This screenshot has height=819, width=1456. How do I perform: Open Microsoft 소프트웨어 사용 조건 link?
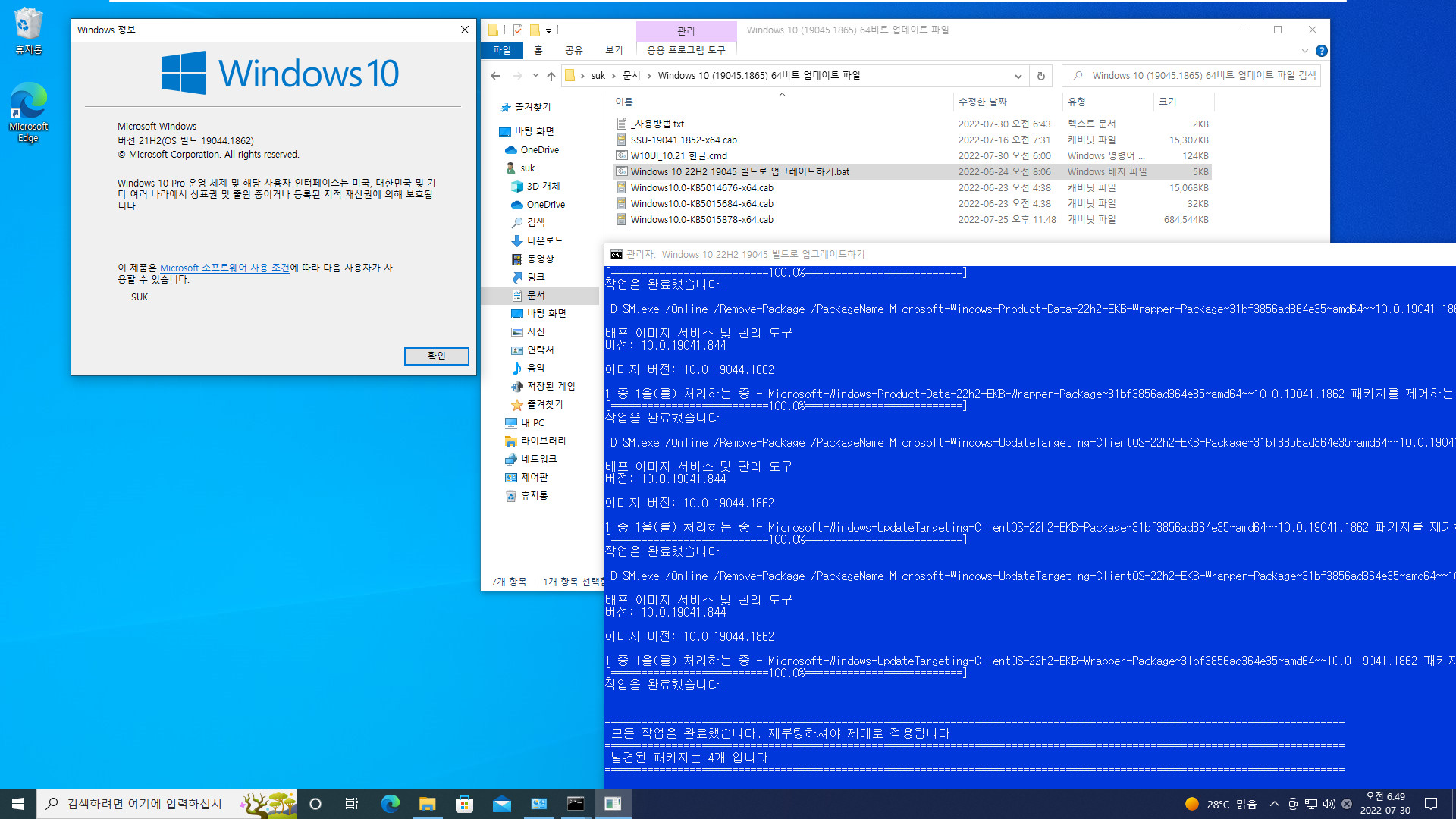(224, 268)
